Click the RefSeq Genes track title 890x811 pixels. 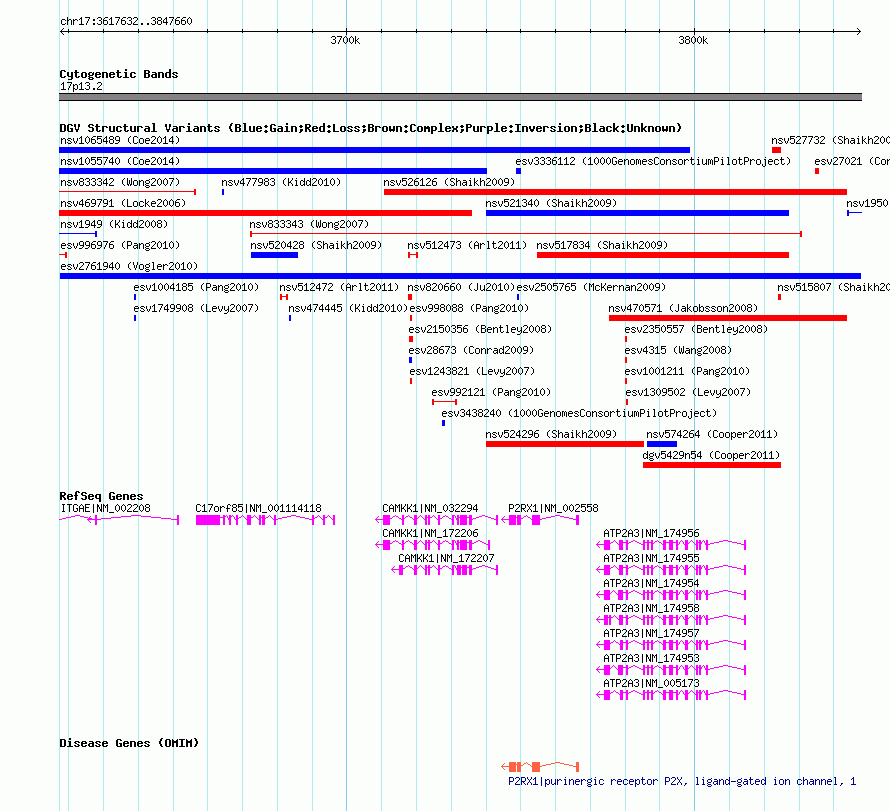pos(101,496)
